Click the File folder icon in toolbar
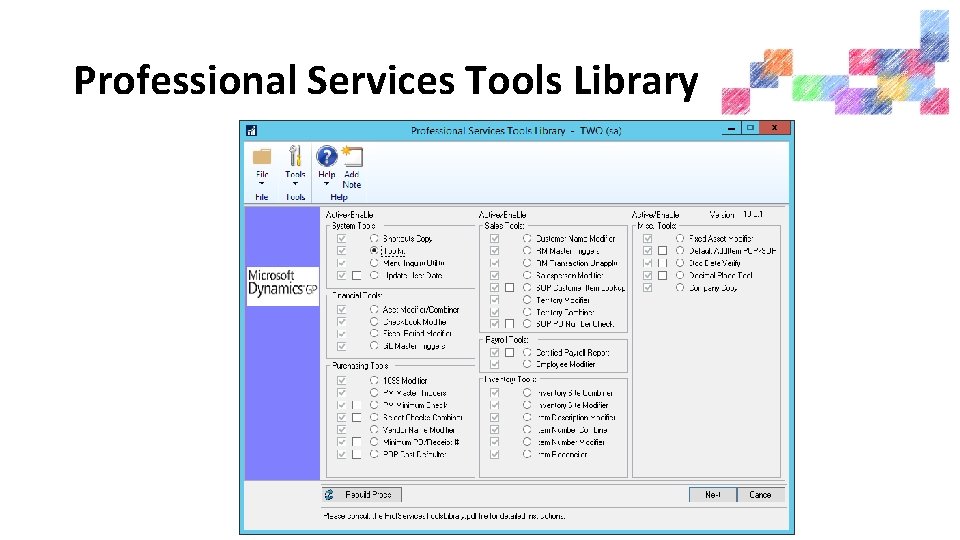The width and height of the screenshot is (960, 540). (x=262, y=157)
